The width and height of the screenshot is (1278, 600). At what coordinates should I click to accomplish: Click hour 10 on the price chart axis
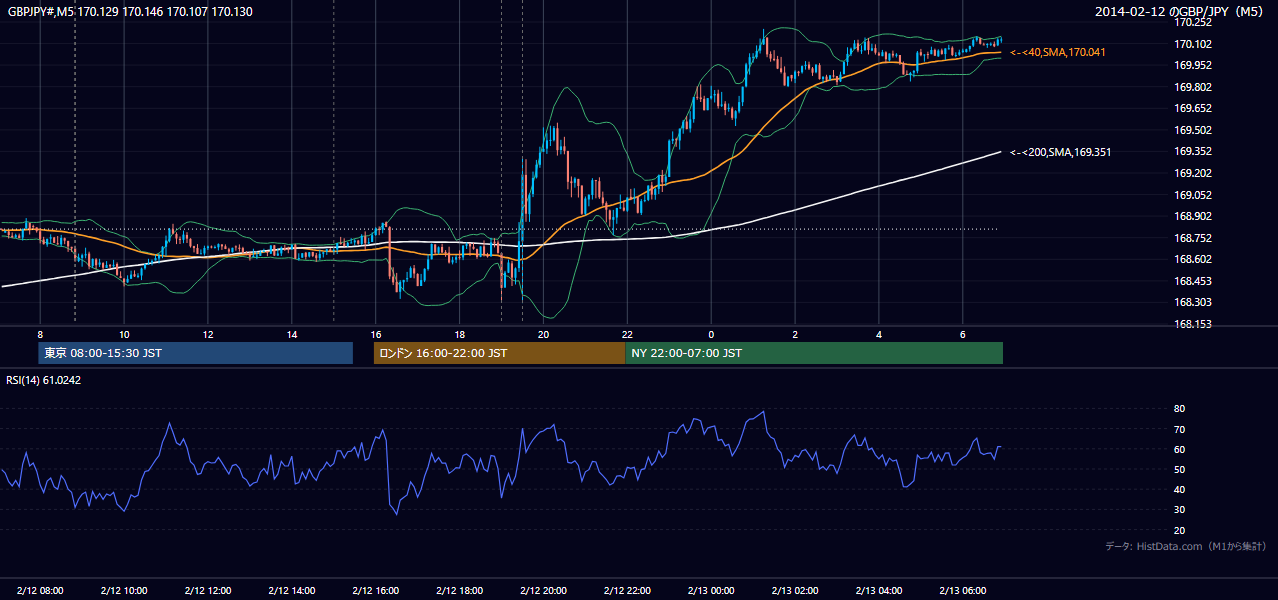click(x=124, y=334)
